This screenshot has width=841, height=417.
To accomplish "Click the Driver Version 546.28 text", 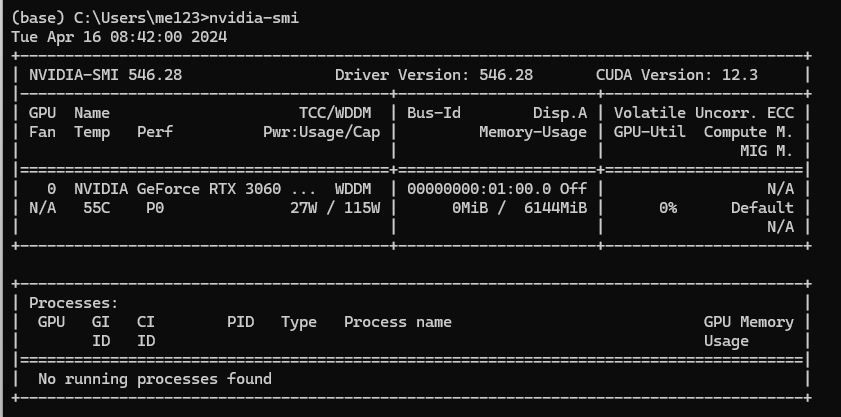I will click(x=434, y=75).
